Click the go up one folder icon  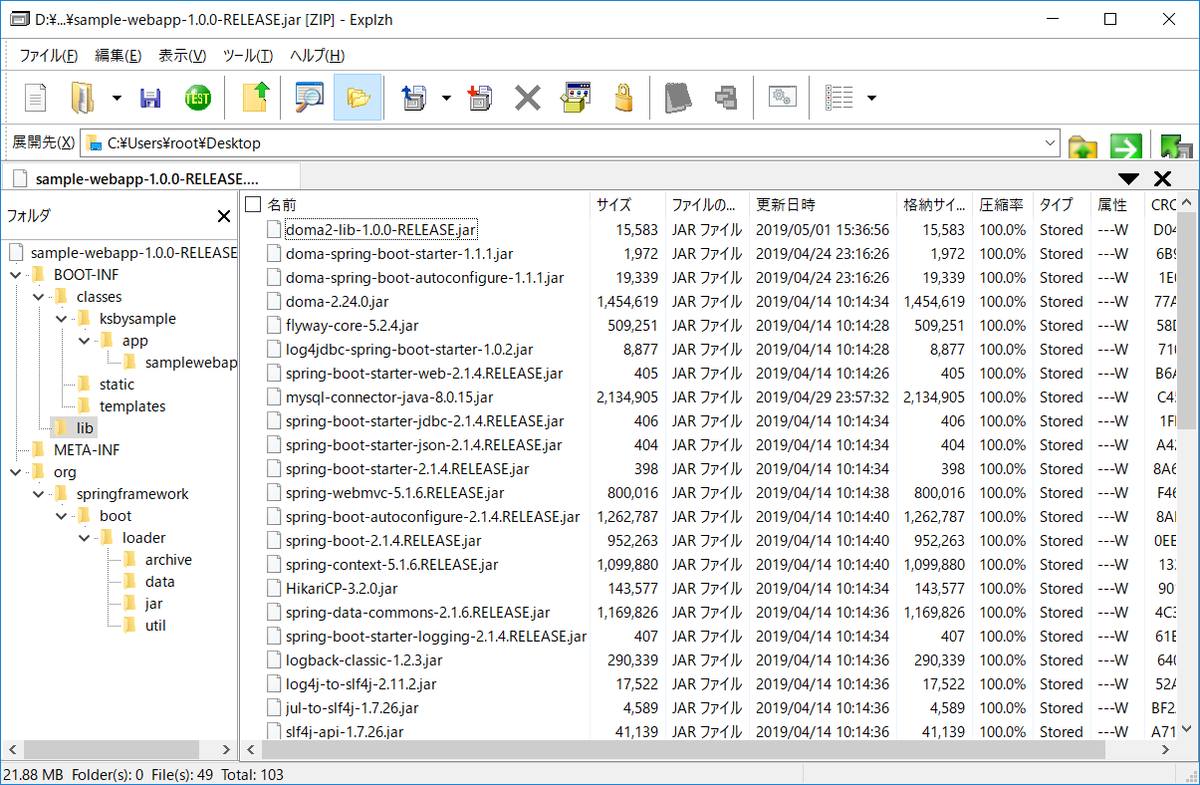pyautogui.click(x=257, y=98)
